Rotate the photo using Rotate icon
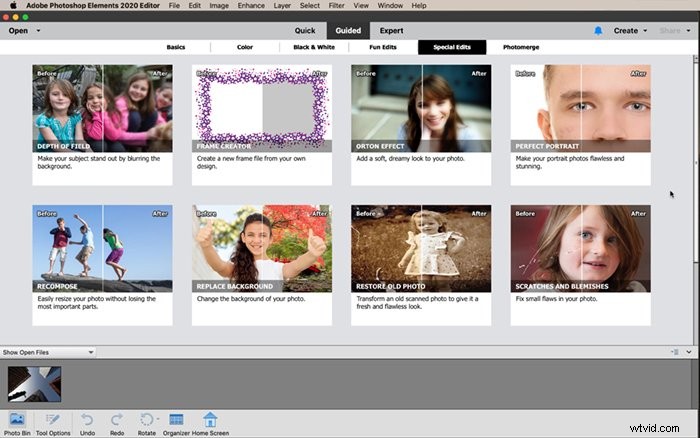Viewport: 700px width, 438px height. [147, 421]
